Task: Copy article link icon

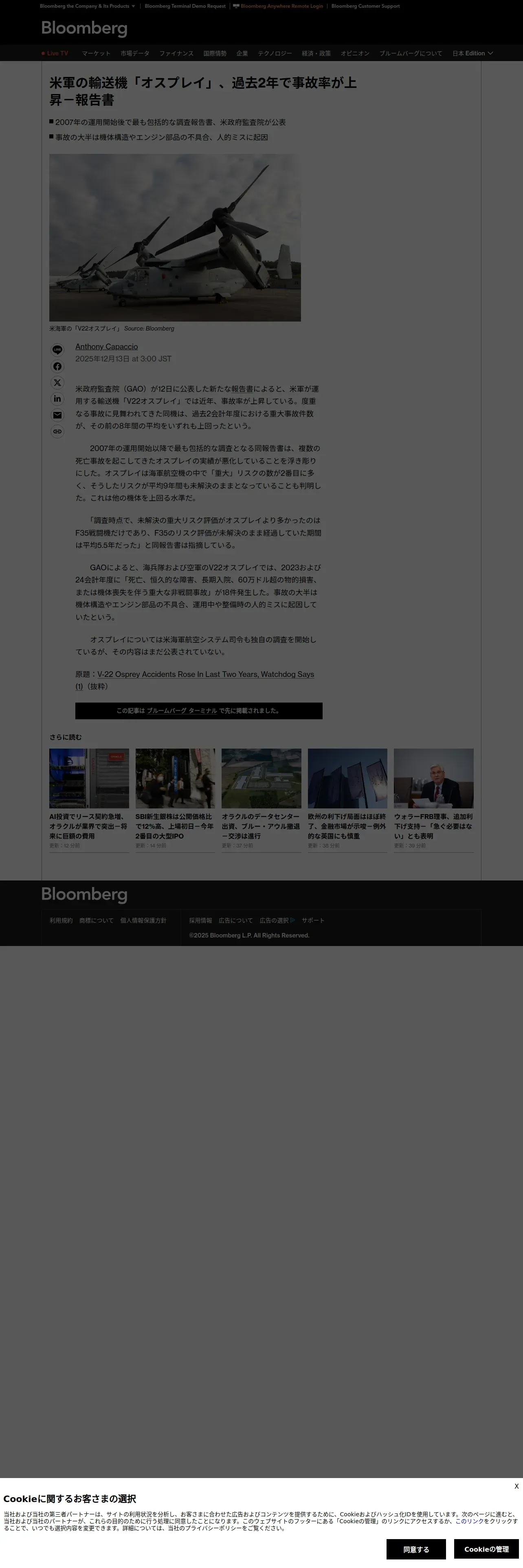Action: pos(57,431)
